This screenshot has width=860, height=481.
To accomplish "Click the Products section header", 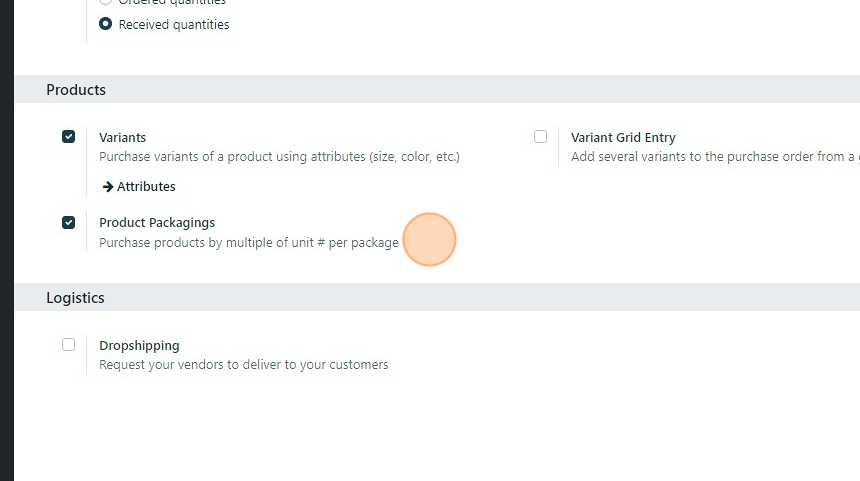I will pyautogui.click(x=76, y=89).
